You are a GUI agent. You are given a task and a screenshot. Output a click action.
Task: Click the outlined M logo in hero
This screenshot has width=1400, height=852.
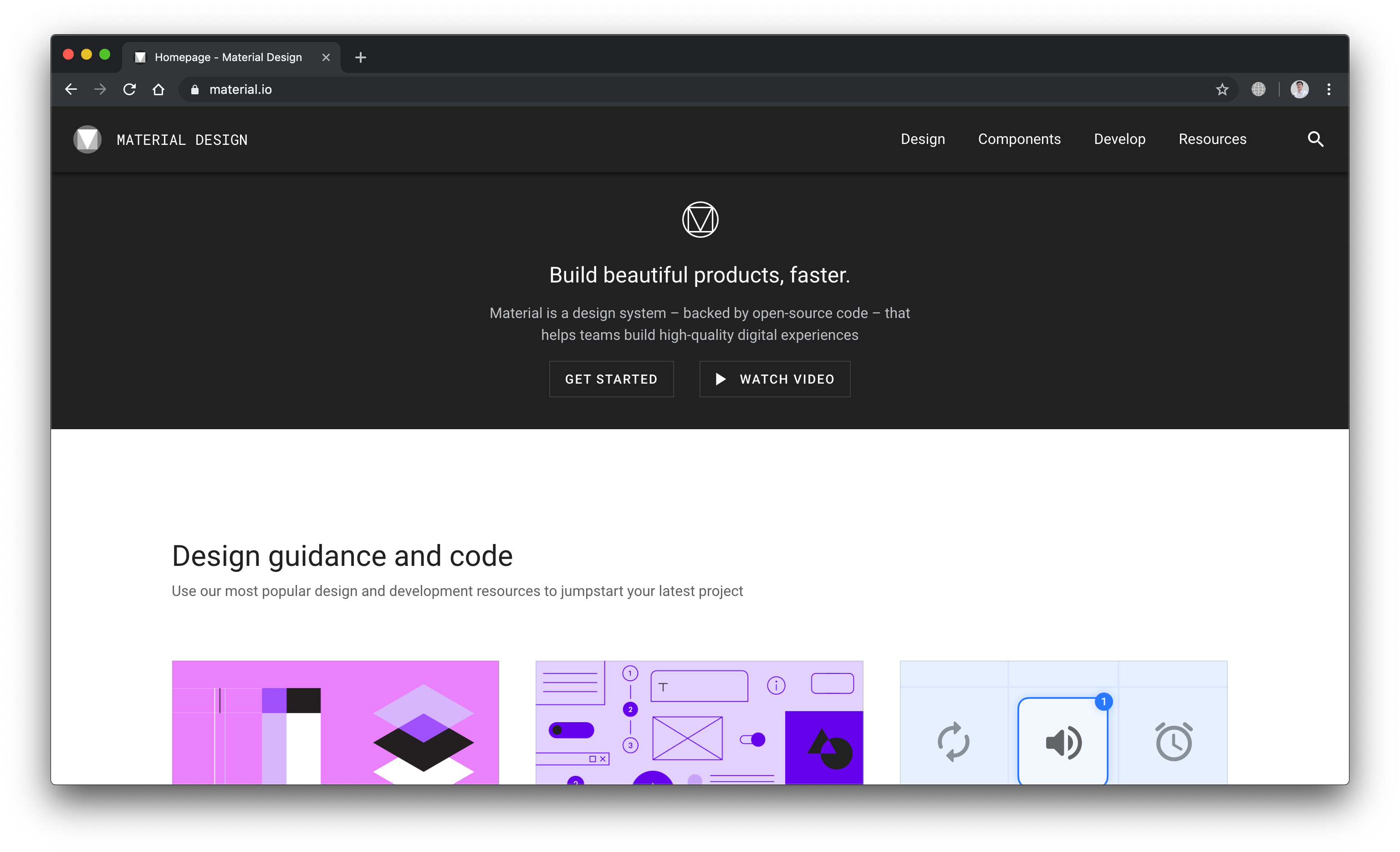pyautogui.click(x=700, y=220)
